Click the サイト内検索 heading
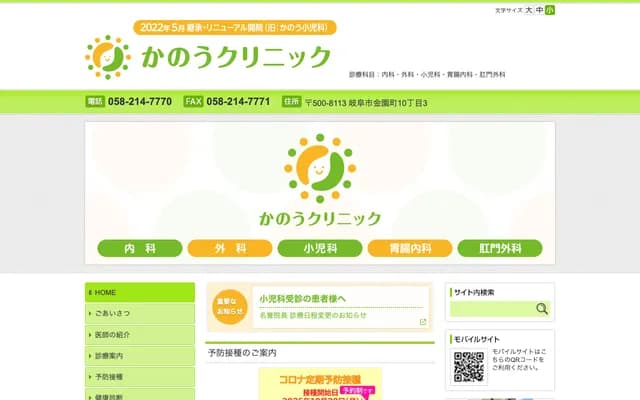The height and width of the screenshot is (400, 640). (474, 292)
